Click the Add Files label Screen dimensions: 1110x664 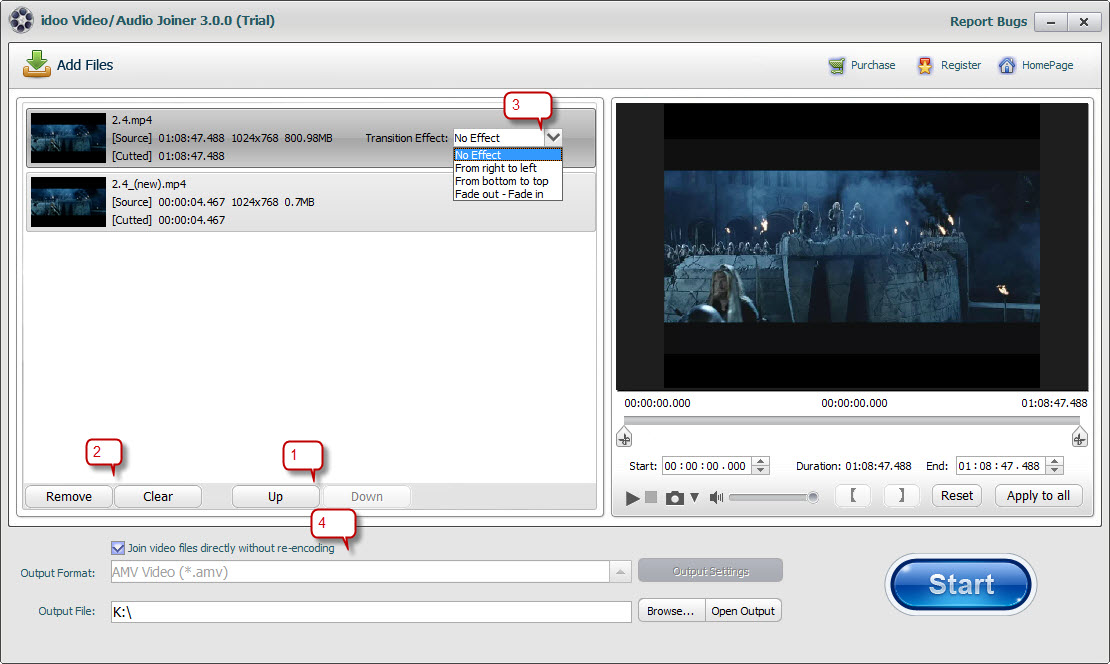click(85, 64)
